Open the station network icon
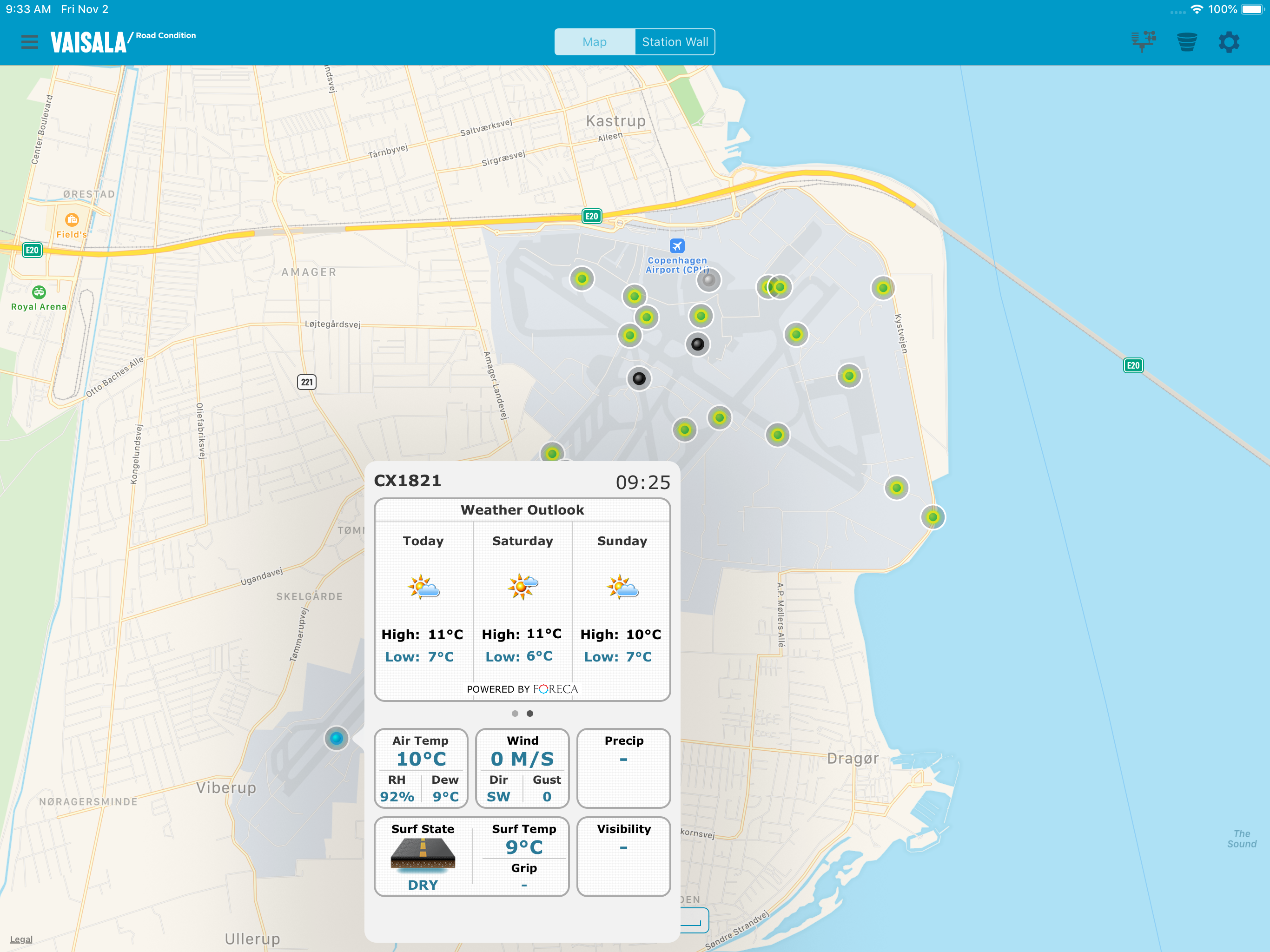Image resolution: width=1270 pixels, height=952 pixels. 1143,41
